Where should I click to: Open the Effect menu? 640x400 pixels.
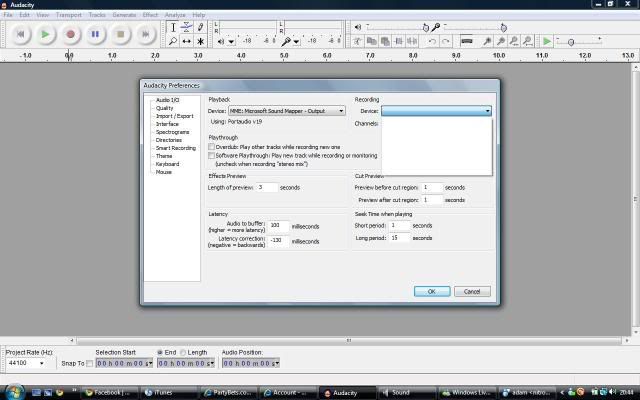tap(150, 15)
